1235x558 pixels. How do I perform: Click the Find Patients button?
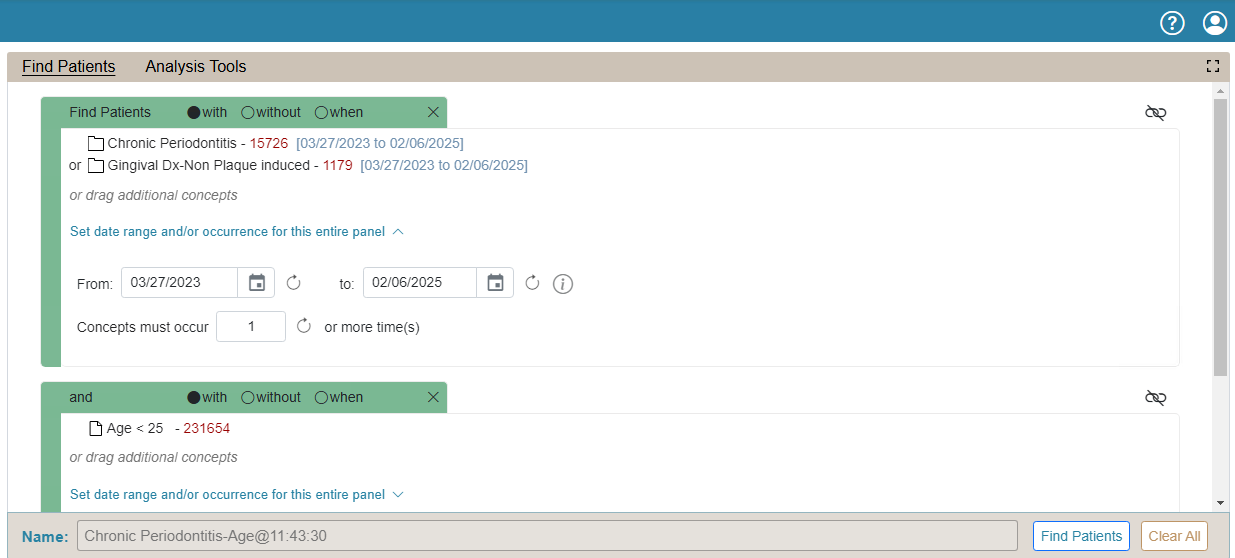(1080, 536)
